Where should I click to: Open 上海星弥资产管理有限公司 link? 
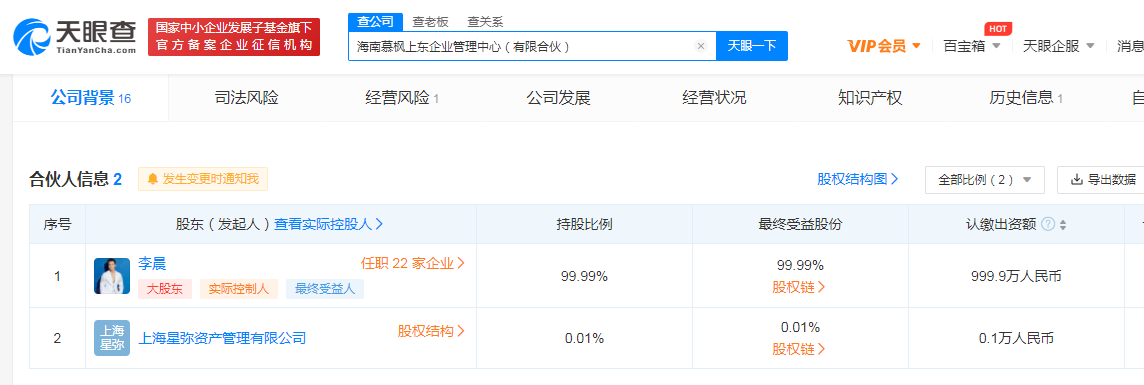click(222, 338)
